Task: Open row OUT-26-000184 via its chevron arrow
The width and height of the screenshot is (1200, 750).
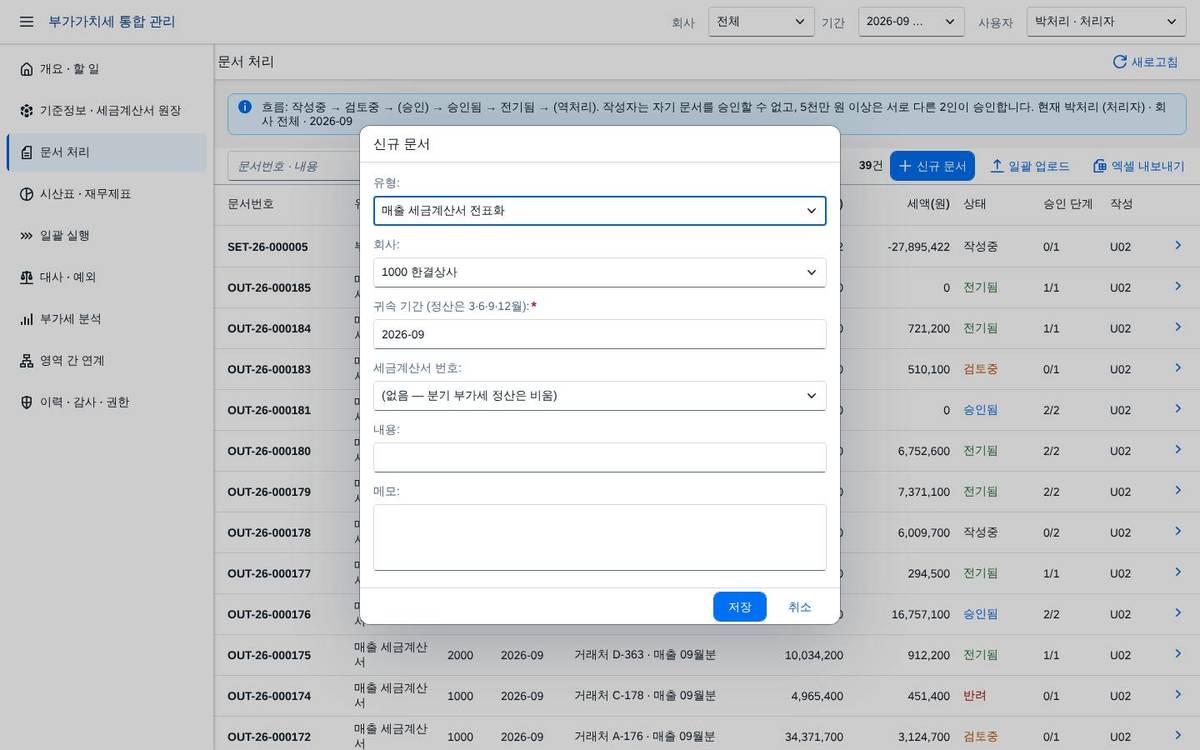Action: point(1178,327)
